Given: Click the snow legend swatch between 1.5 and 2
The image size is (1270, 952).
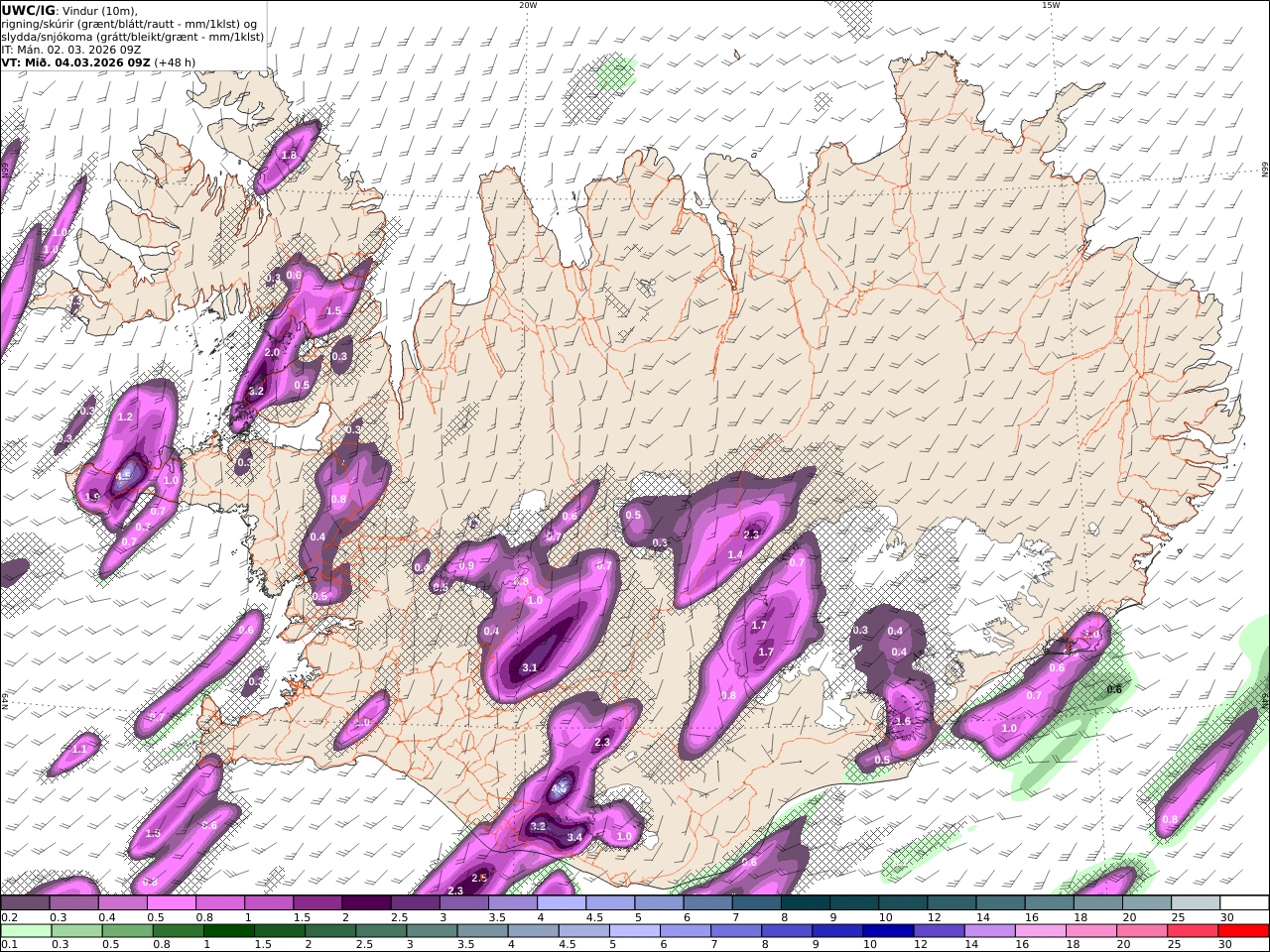Looking at the screenshot, I should (317, 903).
